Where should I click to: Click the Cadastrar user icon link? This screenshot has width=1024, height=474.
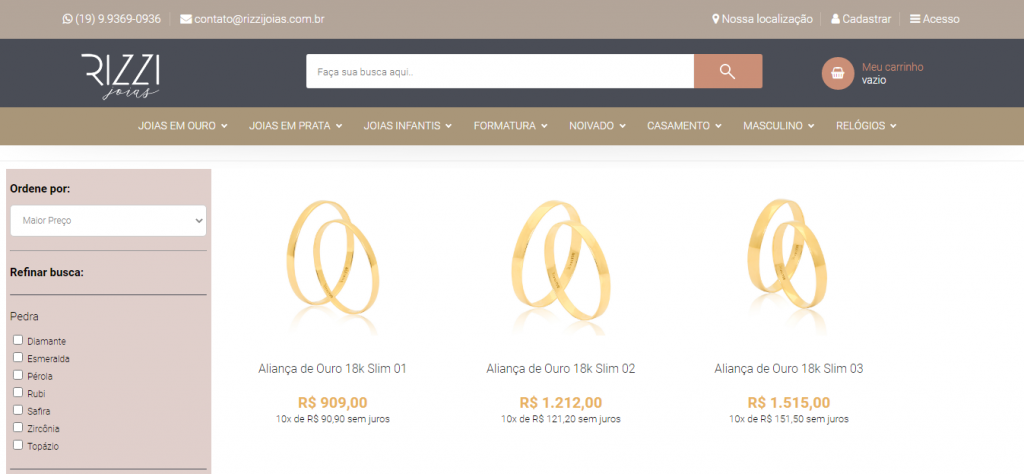click(x=836, y=19)
